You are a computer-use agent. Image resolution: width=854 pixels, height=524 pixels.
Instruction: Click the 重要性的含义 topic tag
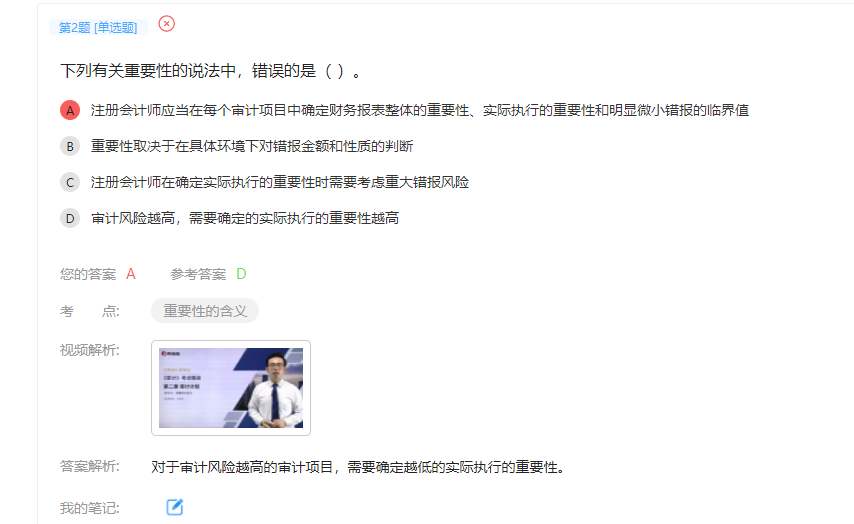click(205, 311)
